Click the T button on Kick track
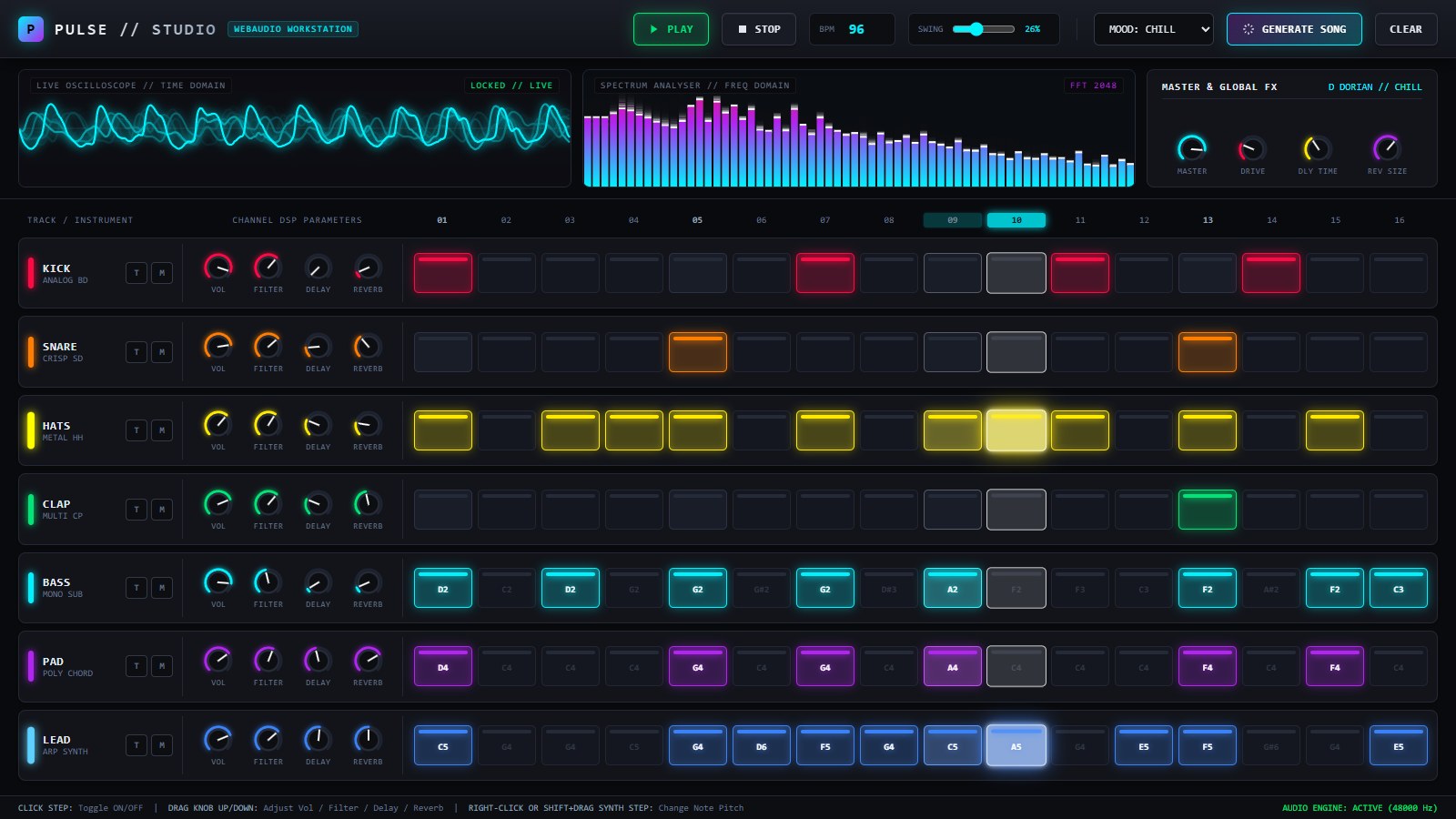This screenshot has height=819, width=1456. [x=136, y=273]
